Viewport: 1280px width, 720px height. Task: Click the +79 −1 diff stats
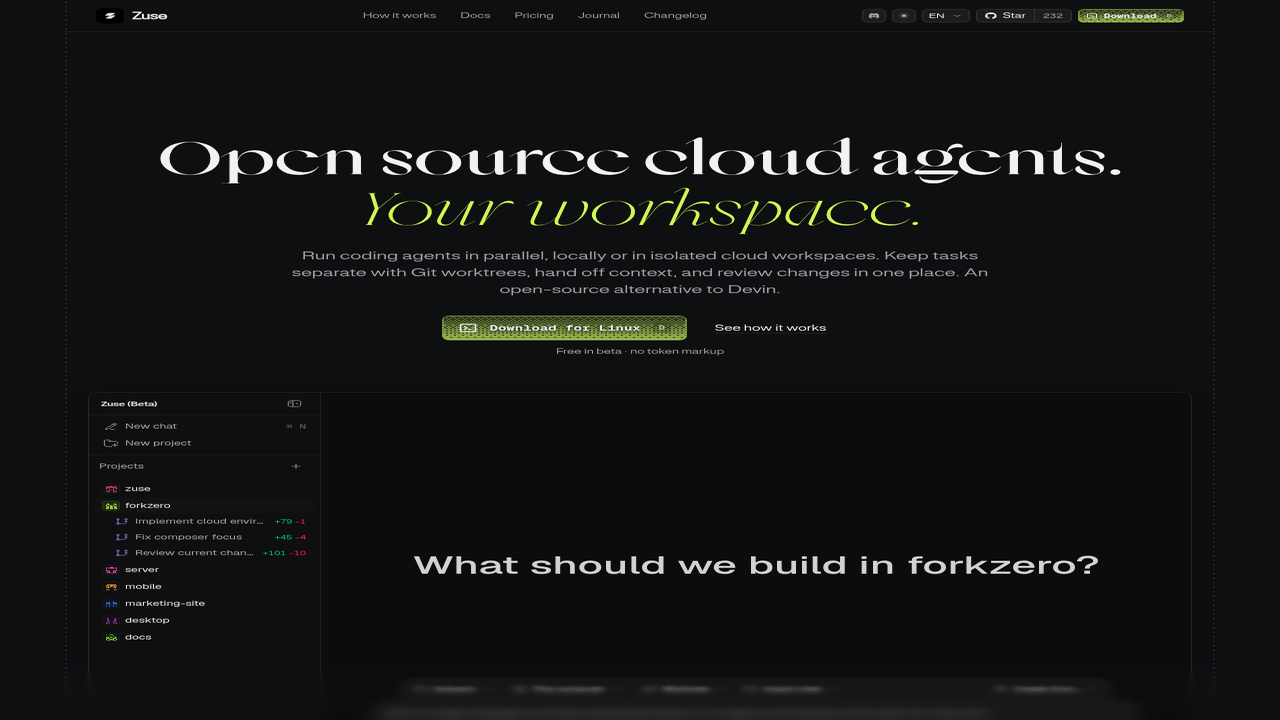[x=290, y=521]
